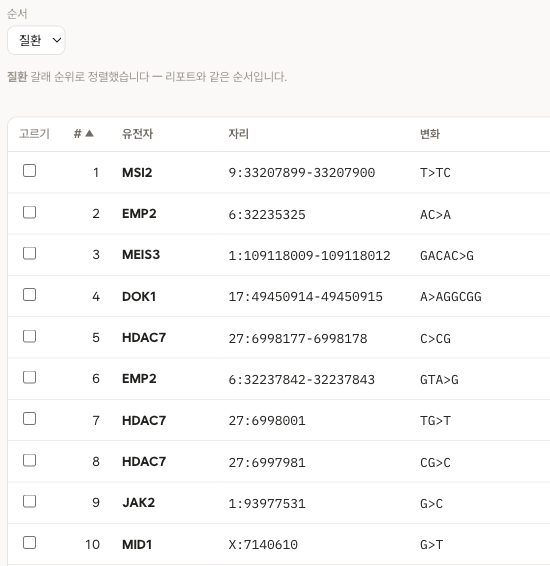The width and height of the screenshot is (550, 566).
Task: Click location 27:6998001
Action: click(267, 421)
